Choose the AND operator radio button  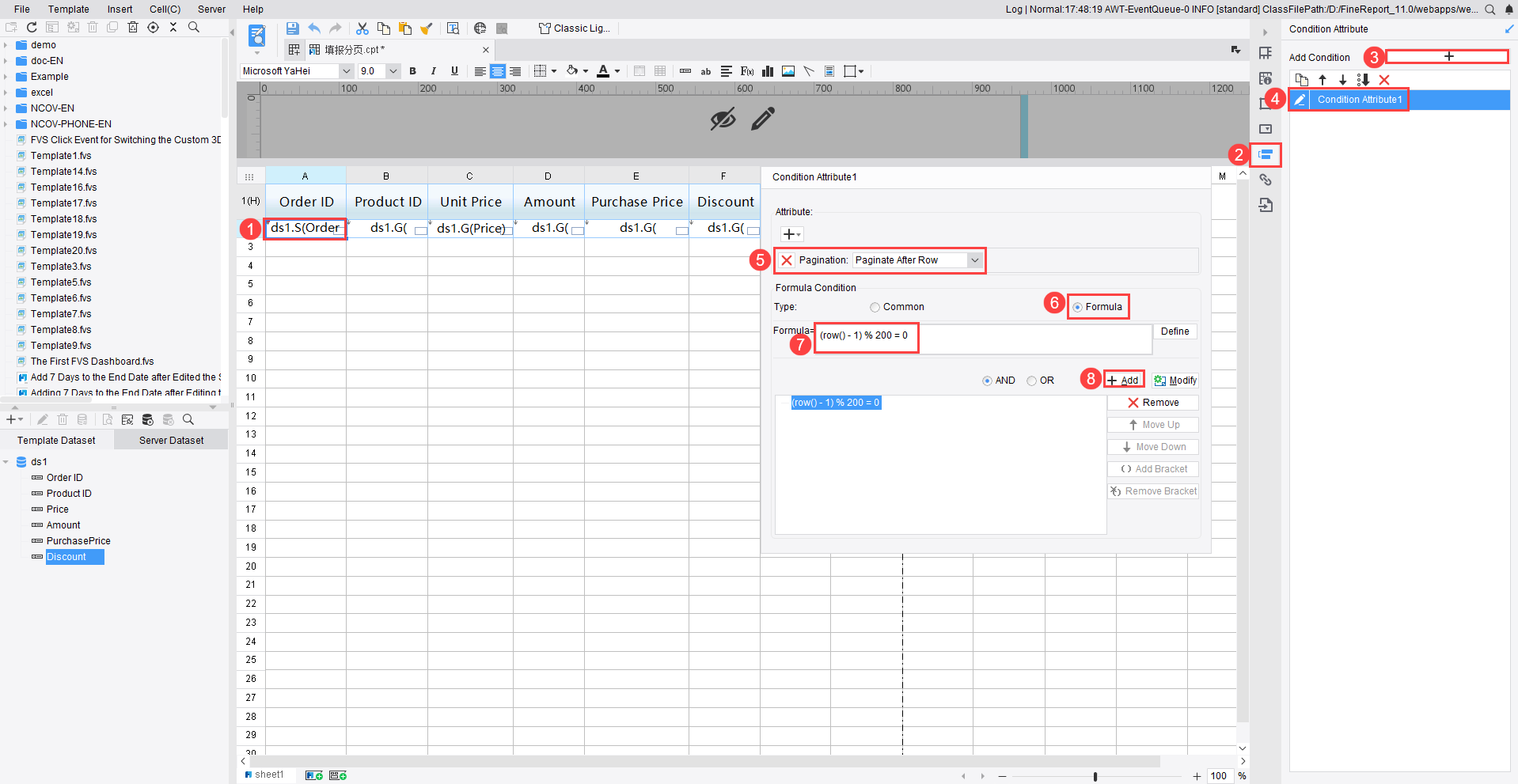tap(987, 381)
